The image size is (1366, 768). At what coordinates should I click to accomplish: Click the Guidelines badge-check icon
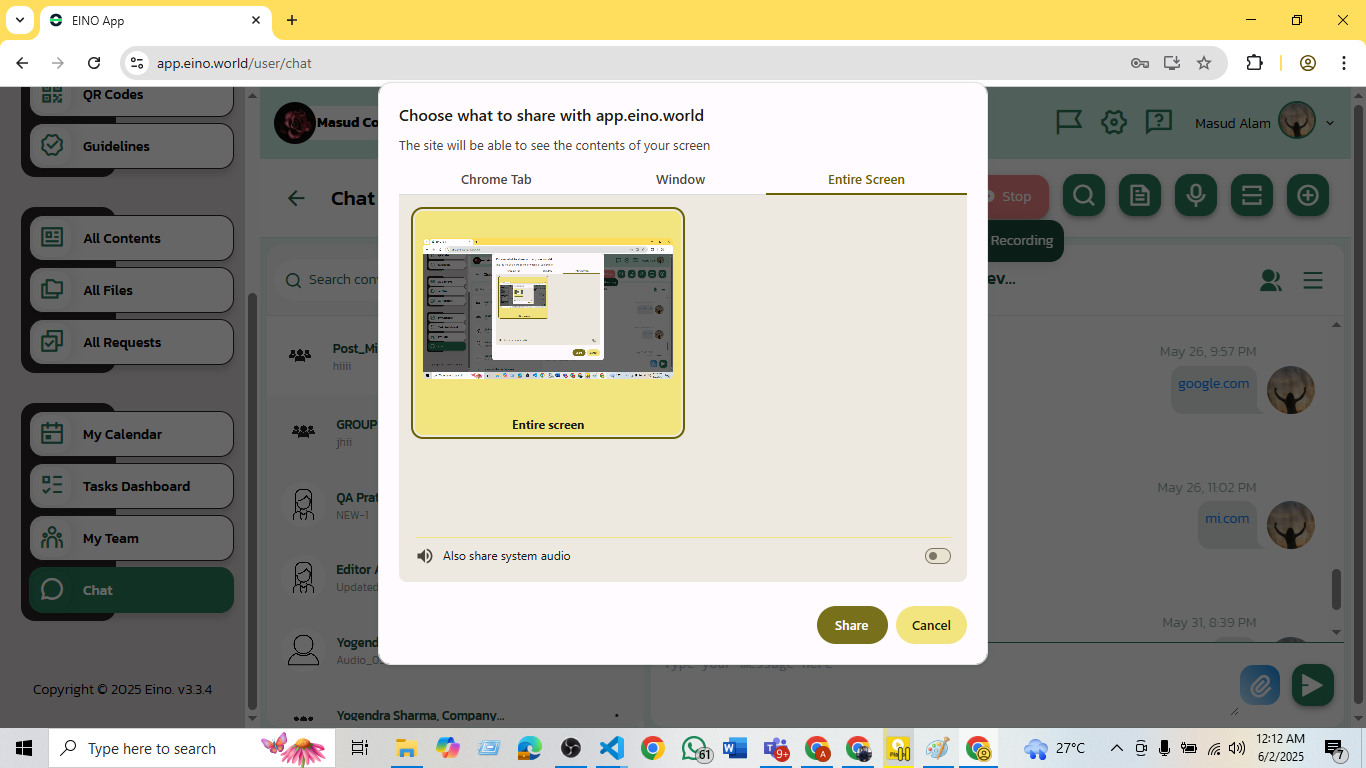point(53,146)
